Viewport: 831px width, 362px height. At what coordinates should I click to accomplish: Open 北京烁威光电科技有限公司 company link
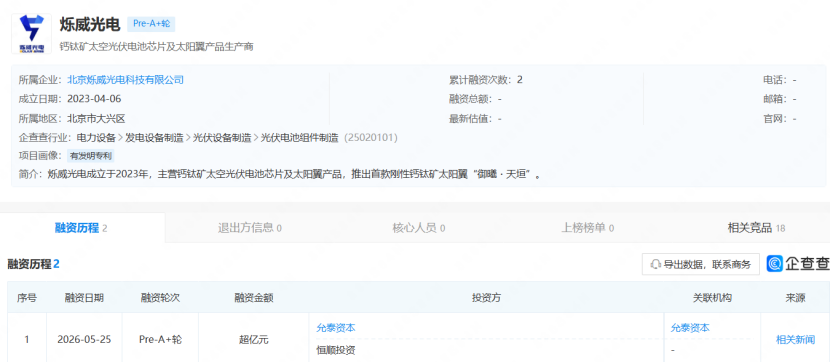pos(126,80)
